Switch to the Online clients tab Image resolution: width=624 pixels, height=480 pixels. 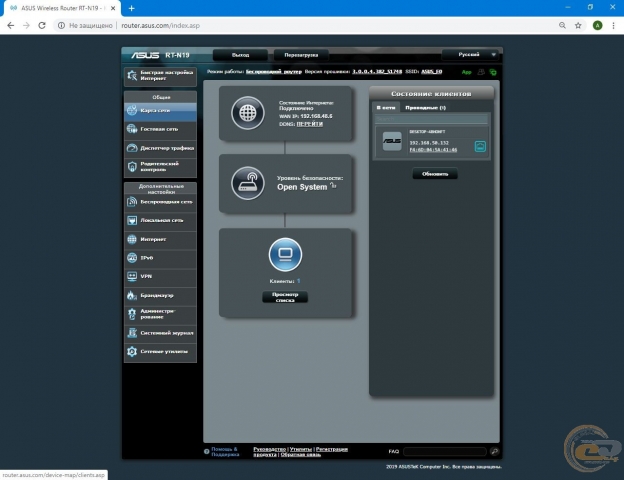click(386, 107)
